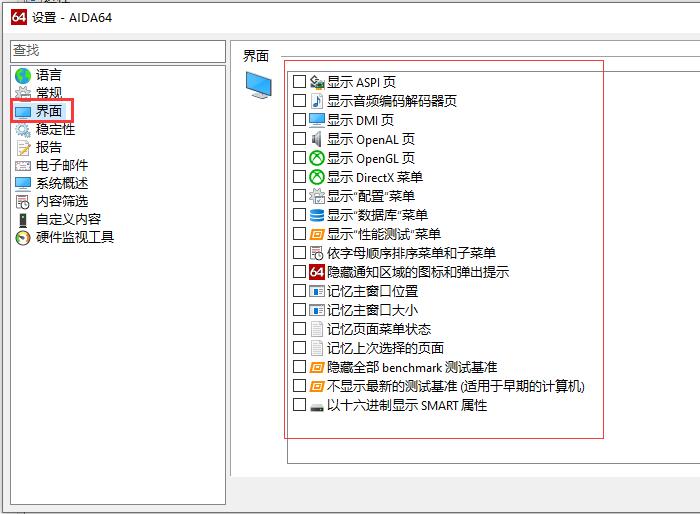Check 以十六进制显示 SMART 属性 checkbox
This screenshot has width=700, height=514.
point(299,405)
